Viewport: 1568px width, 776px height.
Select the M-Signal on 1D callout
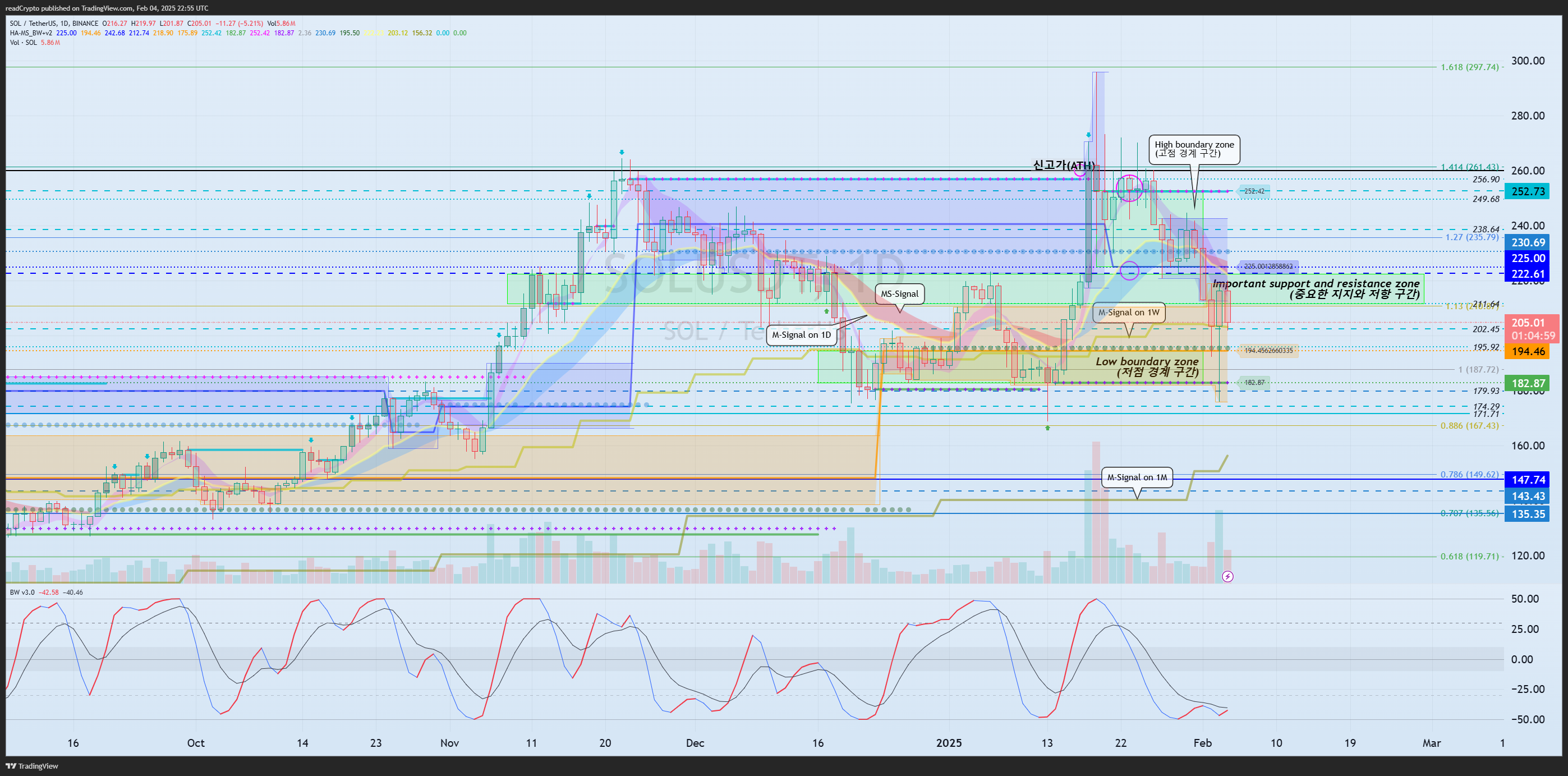point(801,335)
